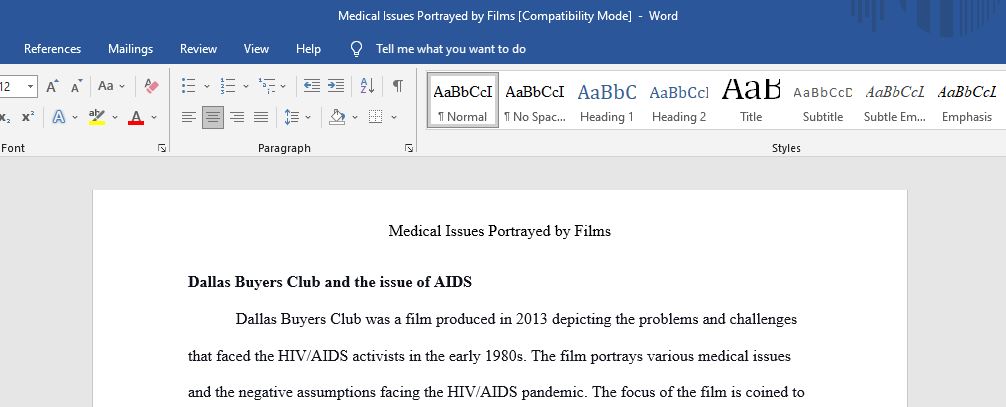
Task: Align text to the right
Action: click(237, 117)
